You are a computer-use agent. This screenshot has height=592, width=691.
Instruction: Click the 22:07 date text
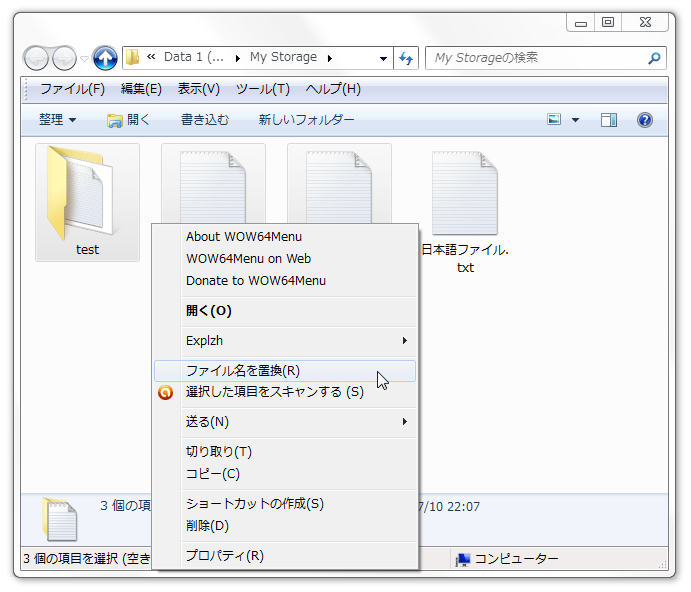[449, 506]
